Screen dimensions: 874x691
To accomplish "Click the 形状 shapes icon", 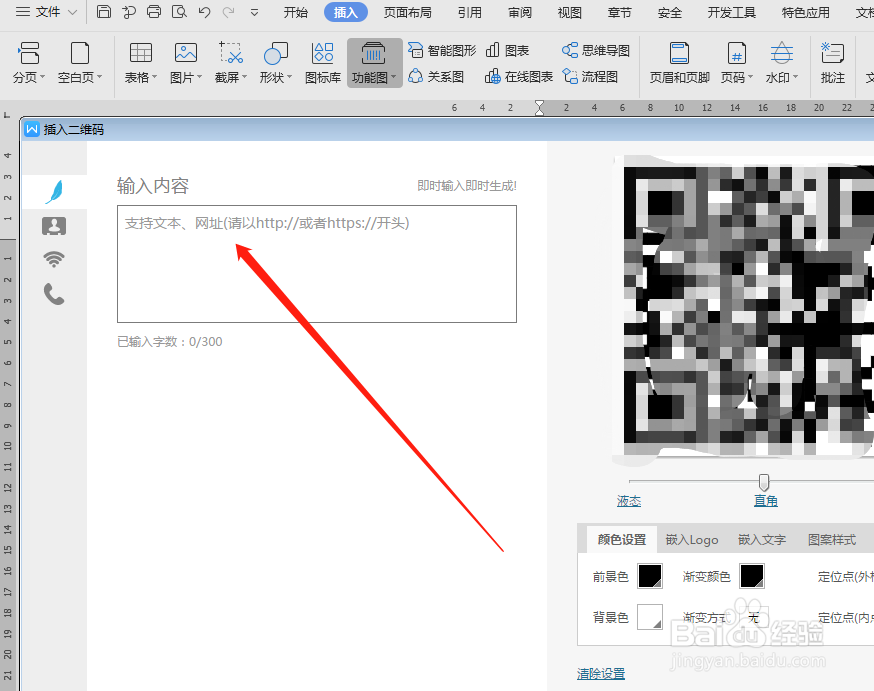I will [x=275, y=53].
